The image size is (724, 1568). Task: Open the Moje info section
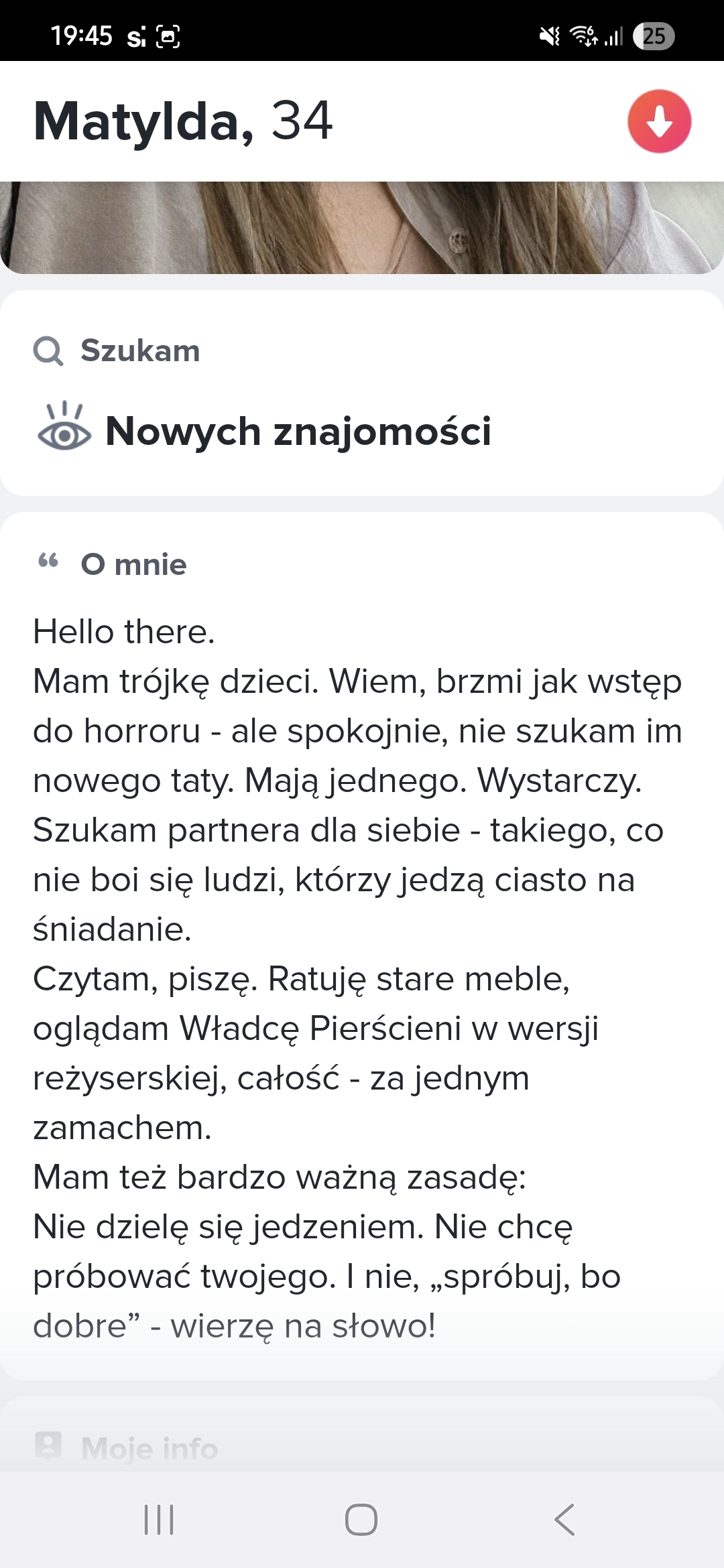(x=149, y=1448)
